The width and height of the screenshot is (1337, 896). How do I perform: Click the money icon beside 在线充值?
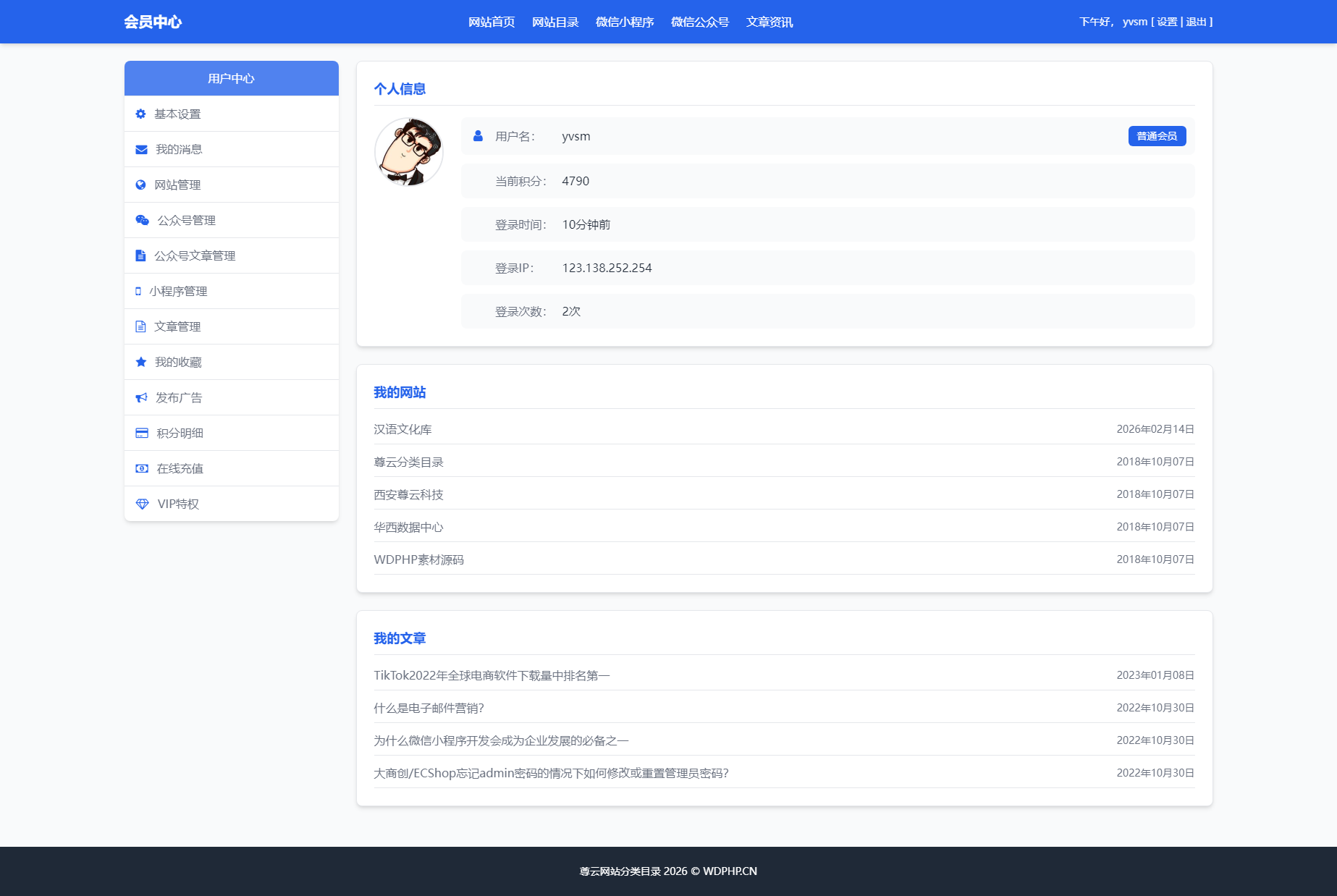[x=142, y=468]
